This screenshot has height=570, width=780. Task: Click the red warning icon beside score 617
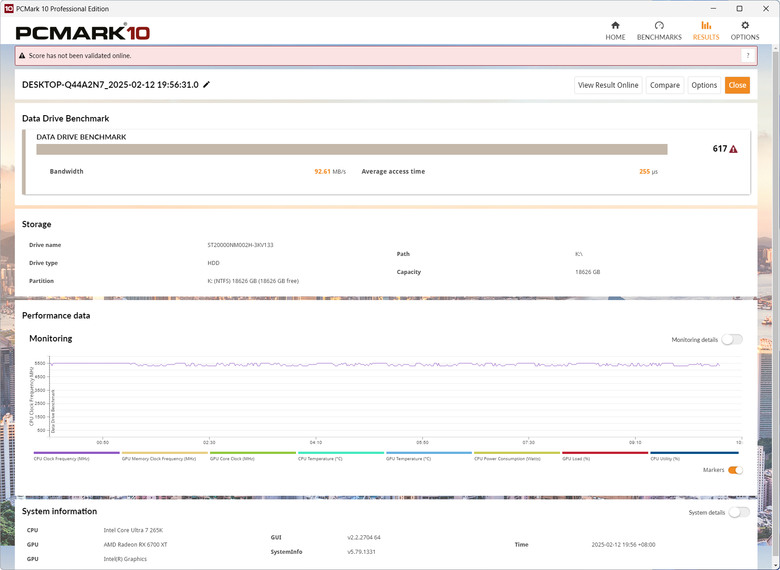tap(733, 149)
